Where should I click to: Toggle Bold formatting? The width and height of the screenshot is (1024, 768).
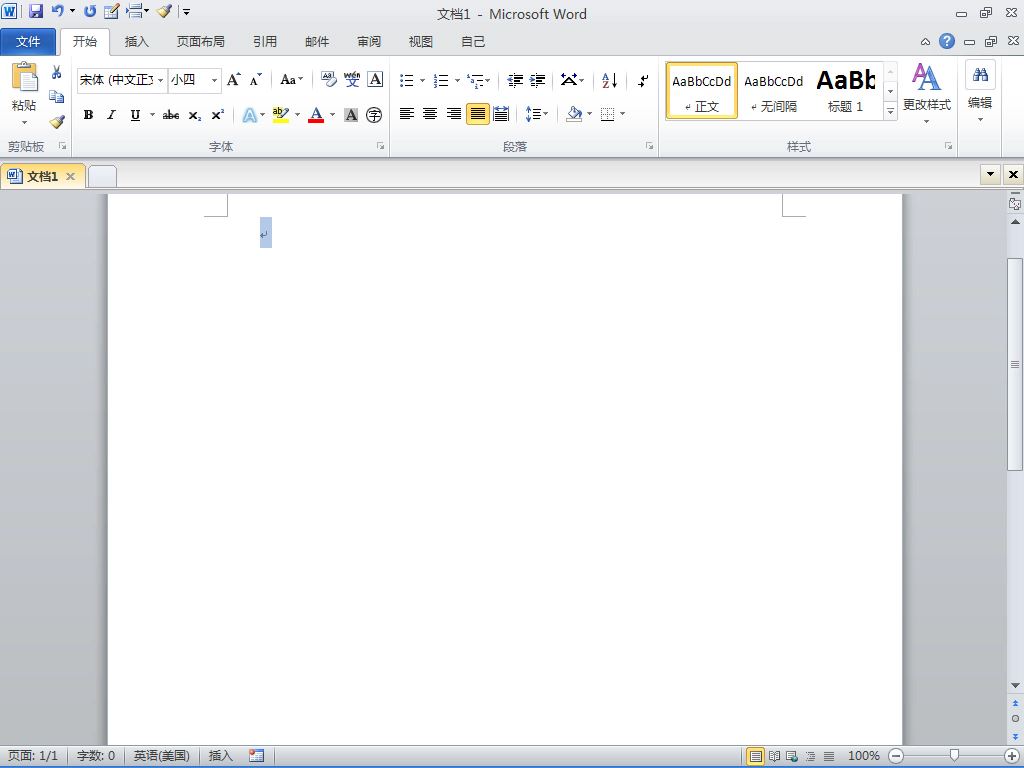click(88, 115)
